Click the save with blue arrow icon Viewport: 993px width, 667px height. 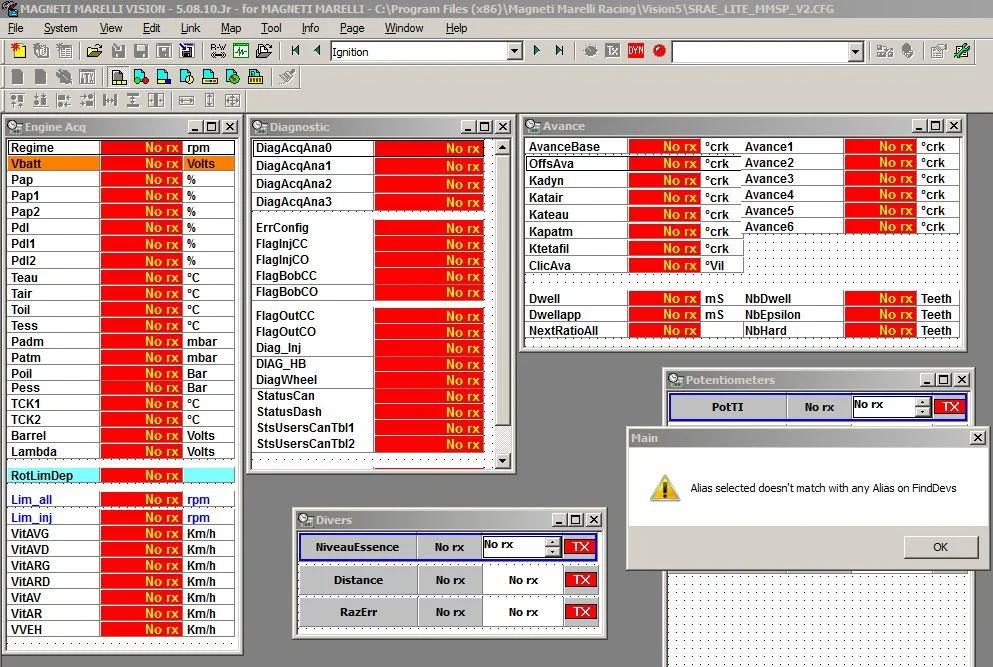(x=187, y=51)
